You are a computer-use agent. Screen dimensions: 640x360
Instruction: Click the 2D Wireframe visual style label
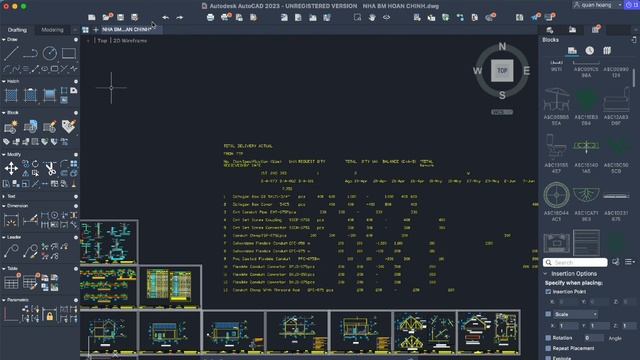[x=130, y=41]
